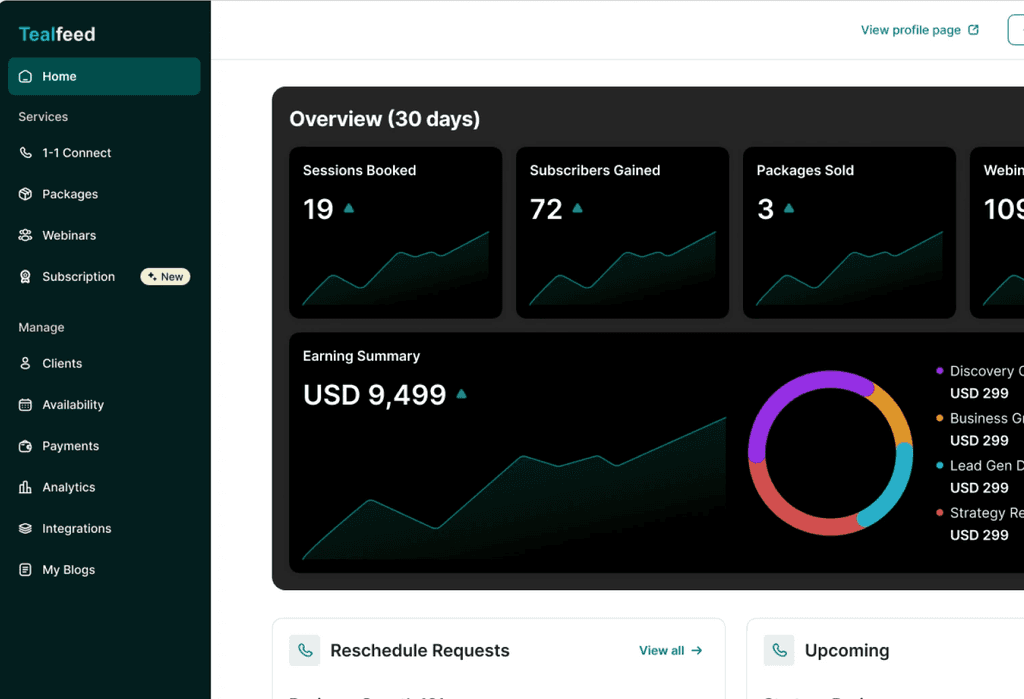Click the Availability calendar icon
This screenshot has width=1024, height=699.
[x=25, y=404]
